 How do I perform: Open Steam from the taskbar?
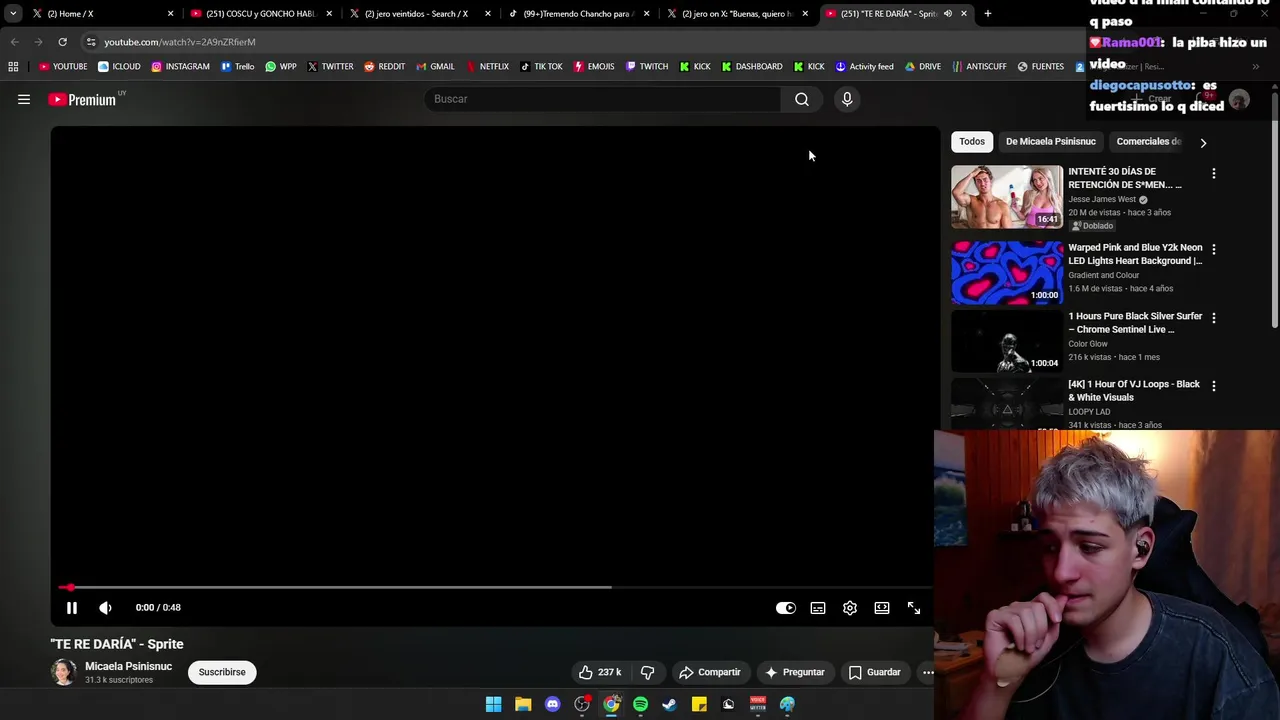pos(669,704)
